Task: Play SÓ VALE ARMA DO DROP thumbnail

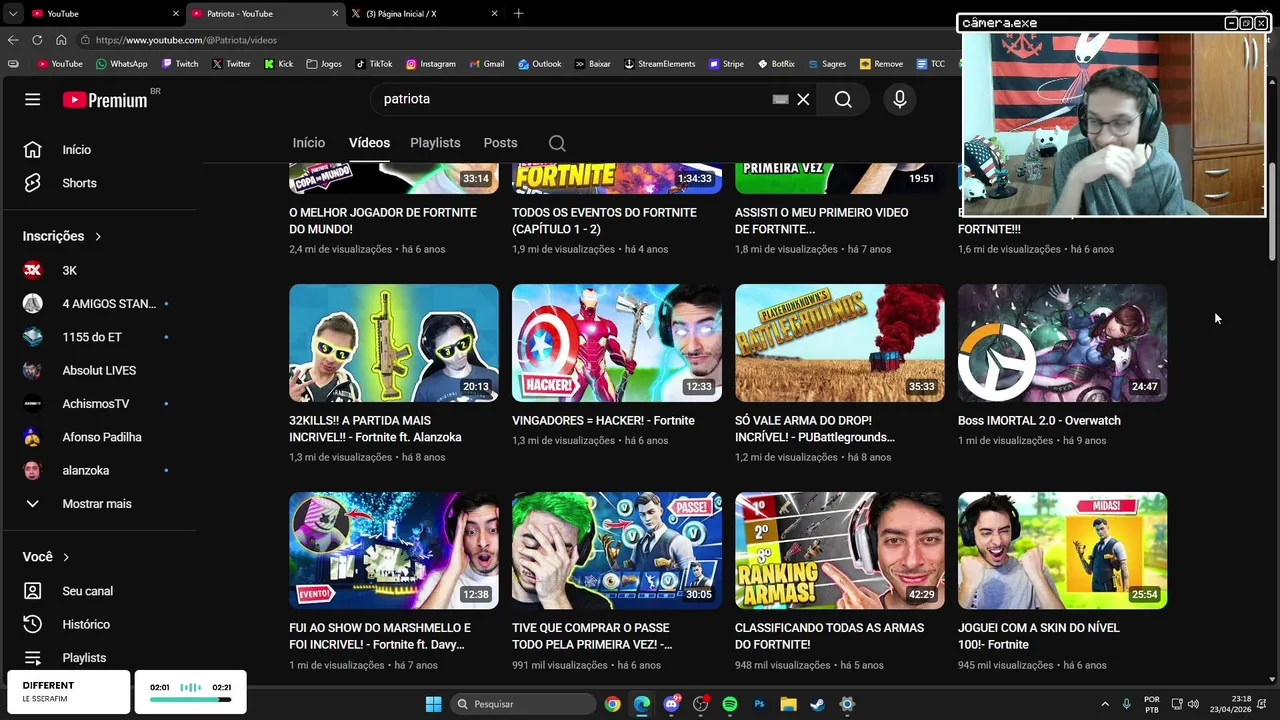Action: click(840, 343)
